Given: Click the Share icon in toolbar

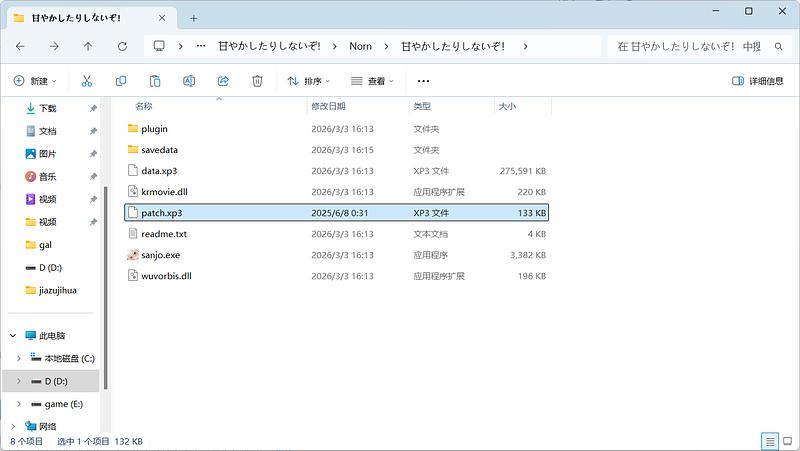Looking at the screenshot, I should click(x=223, y=81).
